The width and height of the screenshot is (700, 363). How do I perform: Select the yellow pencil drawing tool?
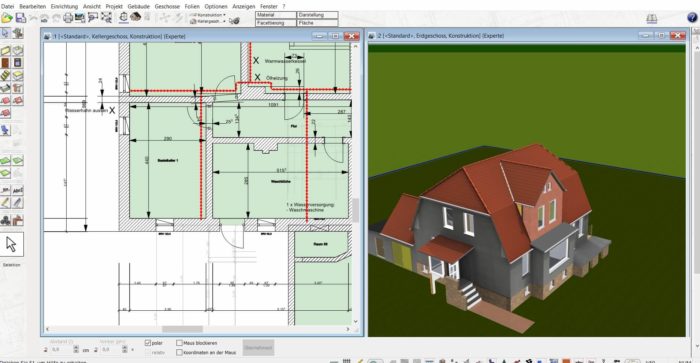tap(5, 203)
